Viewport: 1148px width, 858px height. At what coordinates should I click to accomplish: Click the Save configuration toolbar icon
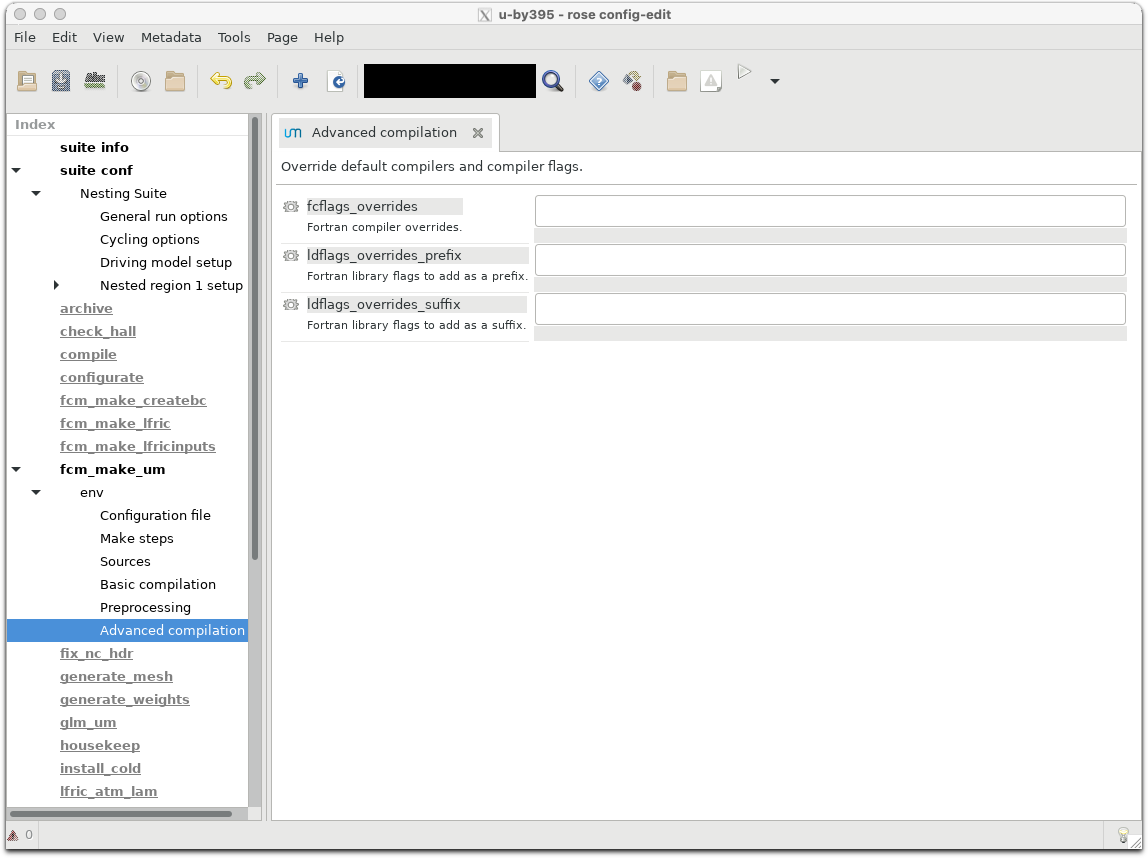click(x=61, y=81)
